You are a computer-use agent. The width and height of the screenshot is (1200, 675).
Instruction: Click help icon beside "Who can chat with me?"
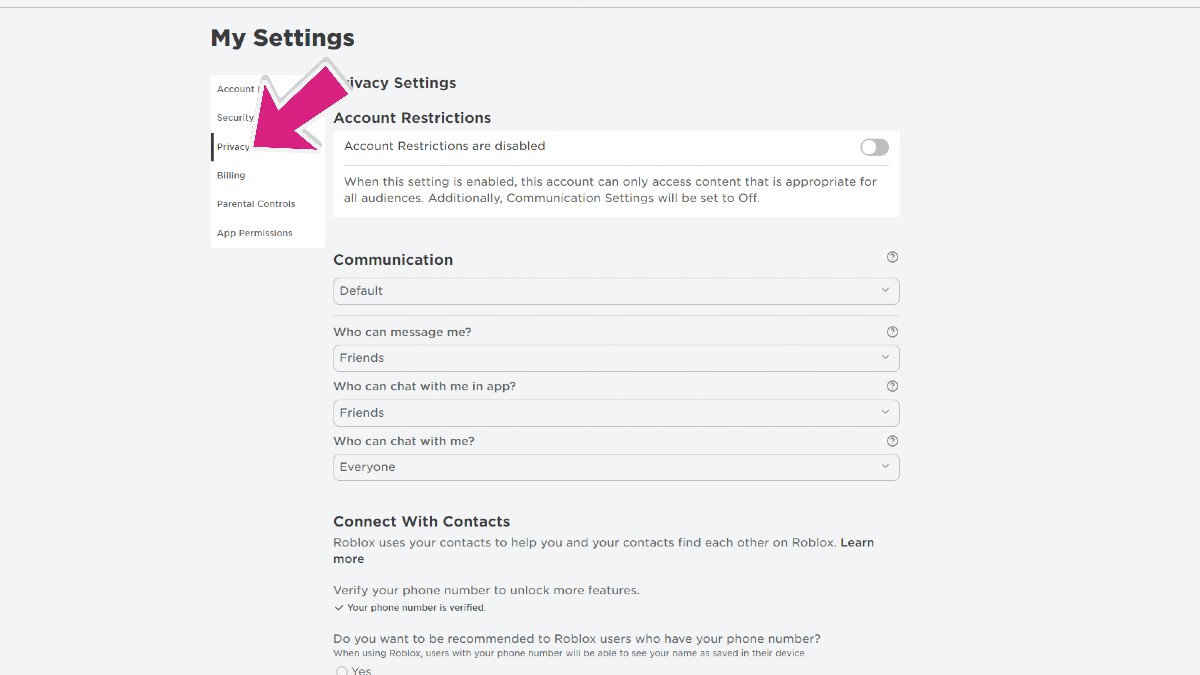coord(892,441)
